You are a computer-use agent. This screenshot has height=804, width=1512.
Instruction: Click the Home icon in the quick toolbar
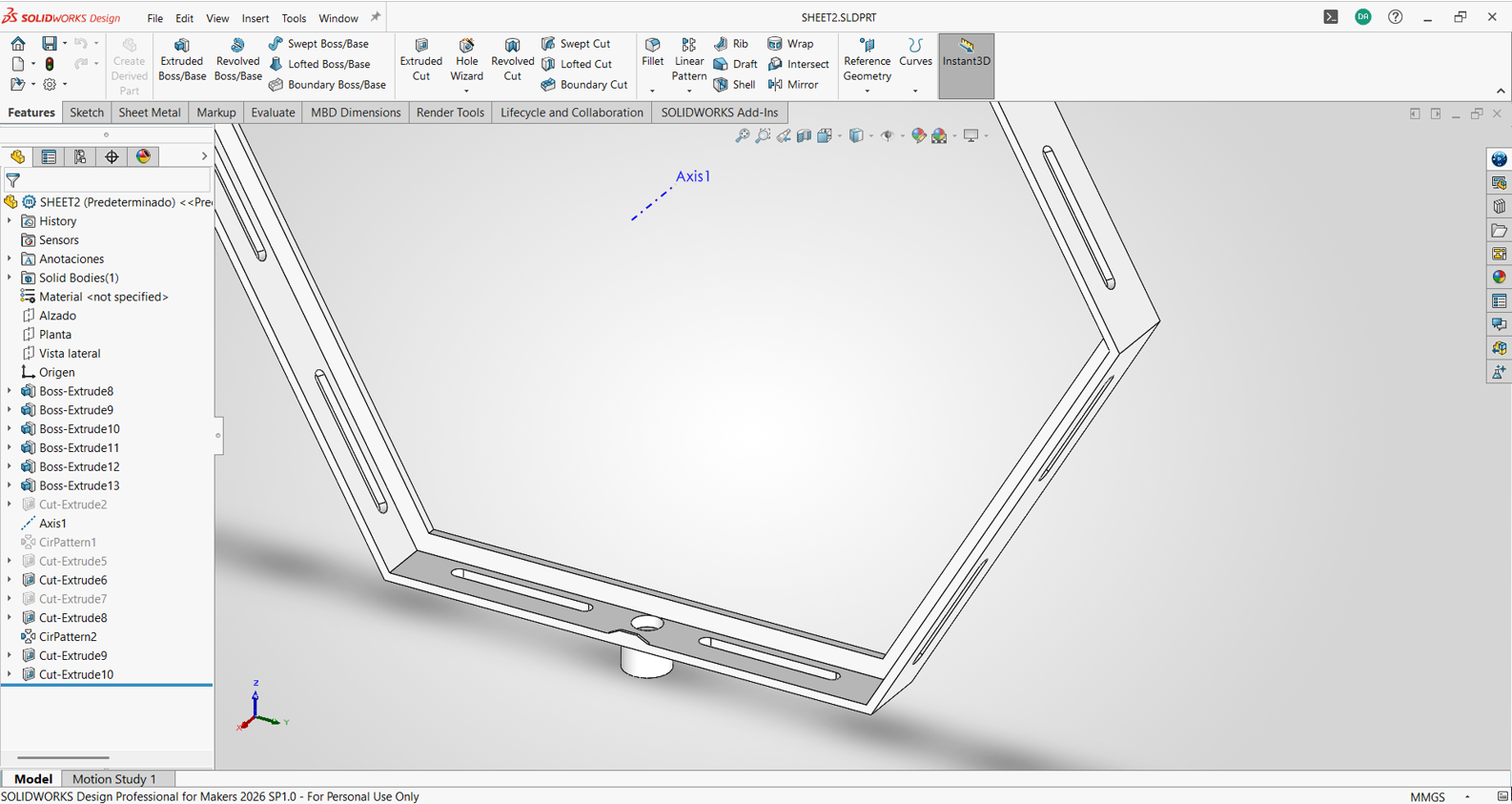point(18,43)
